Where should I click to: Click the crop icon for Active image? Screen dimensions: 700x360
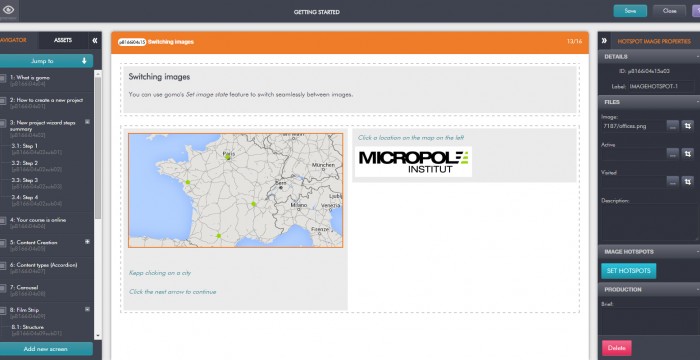point(688,154)
